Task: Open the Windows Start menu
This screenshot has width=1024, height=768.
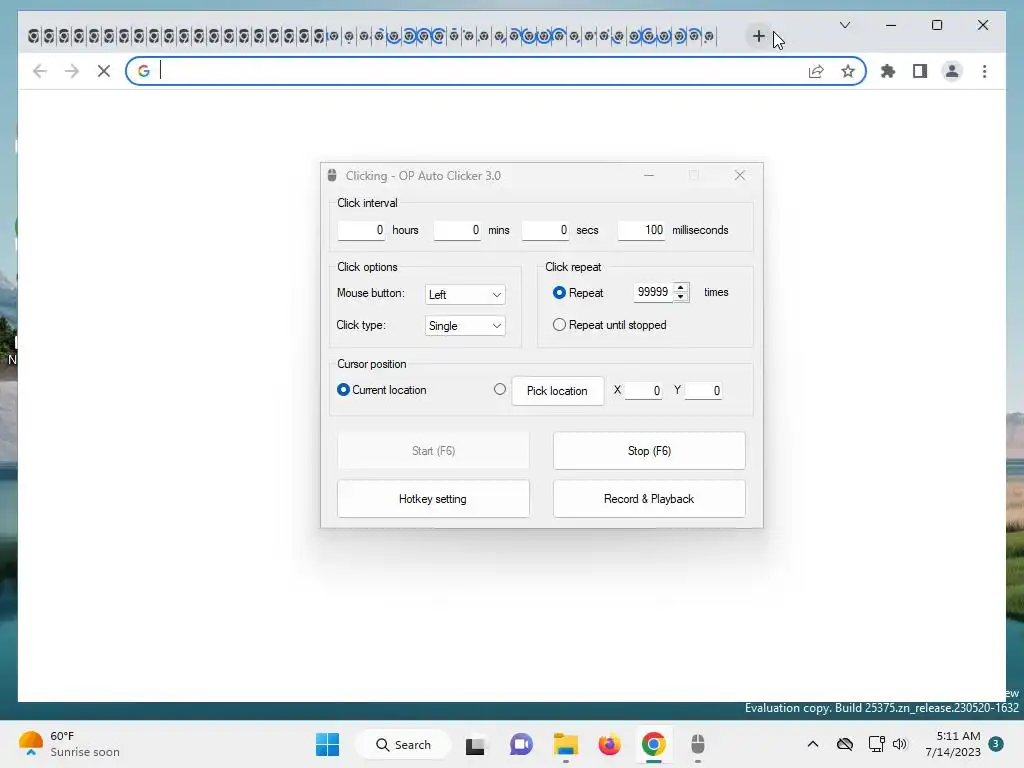Action: (327, 744)
